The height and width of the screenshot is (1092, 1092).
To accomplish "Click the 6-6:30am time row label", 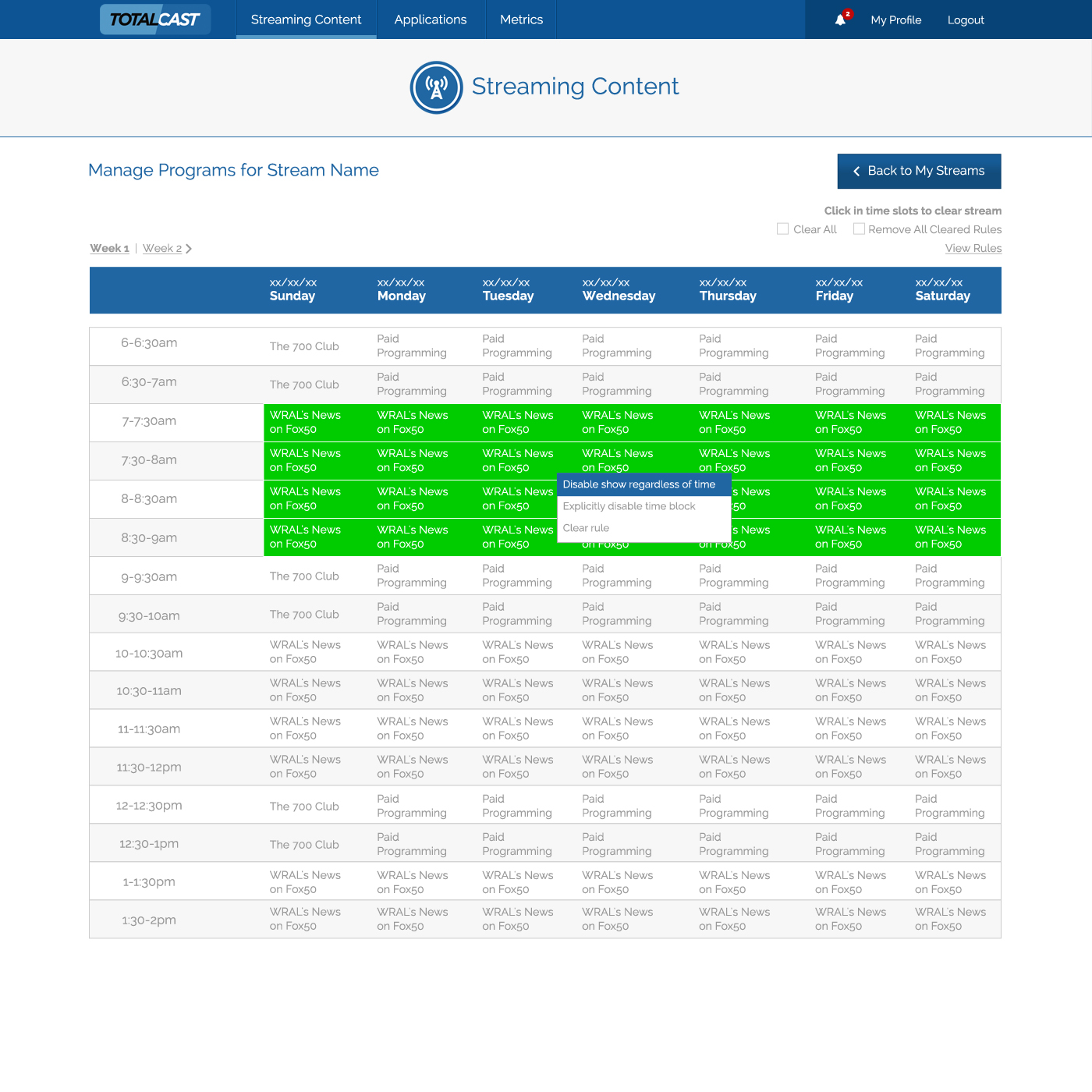I will 149,343.
